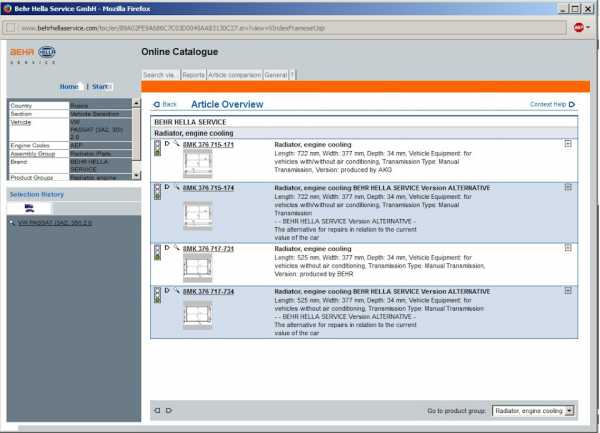The width and height of the screenshot is (600, 433).
Task: Expand details for article 8MK 376 715-171
Action: click(x=568, y=145)
